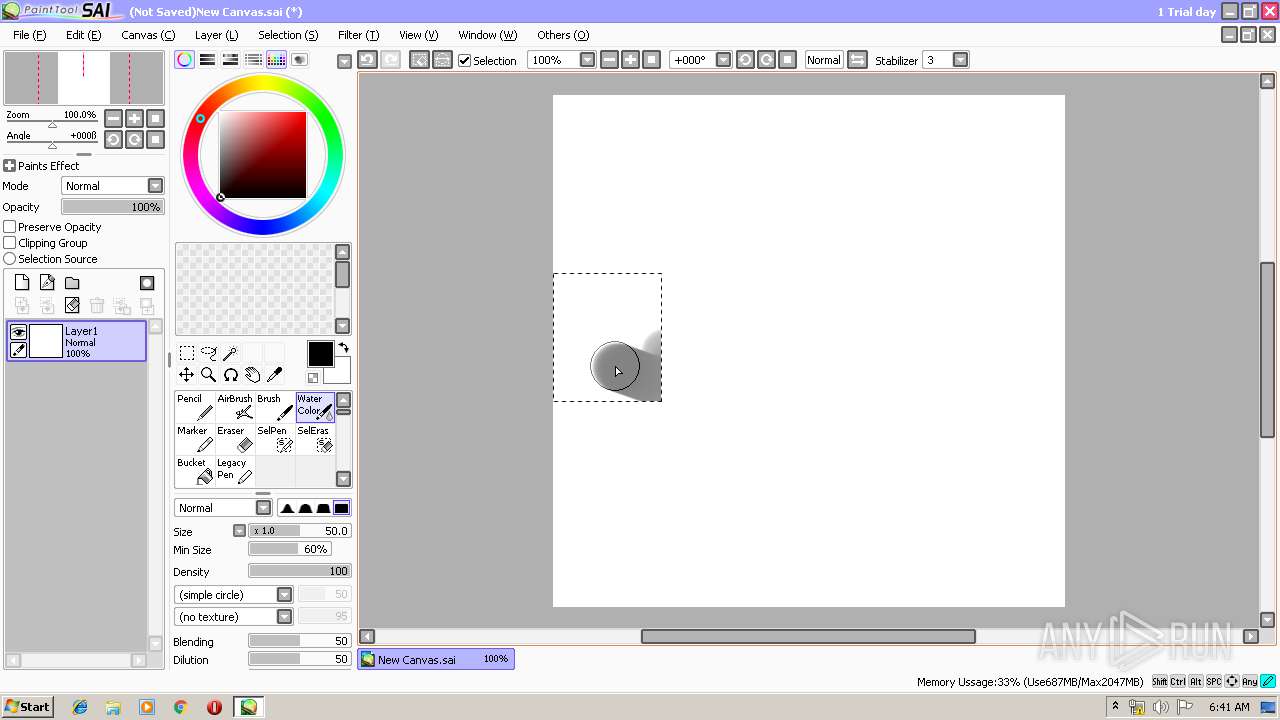Click the Undo button in toolbar
1280x720 pixels.
click(x=367, y=60)
